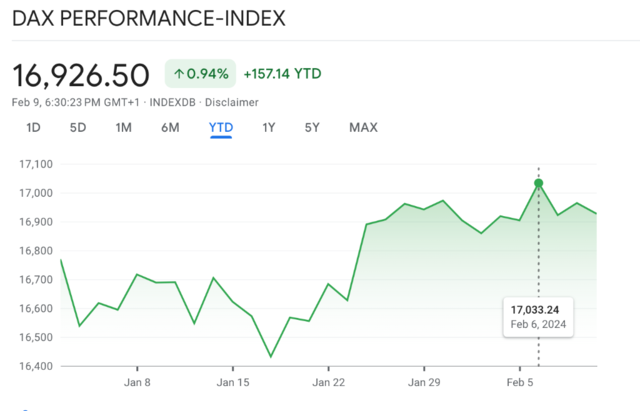Click the +157.14 YTD change label
This screenshot has width=640, height=411.
(x=282, y=74)
